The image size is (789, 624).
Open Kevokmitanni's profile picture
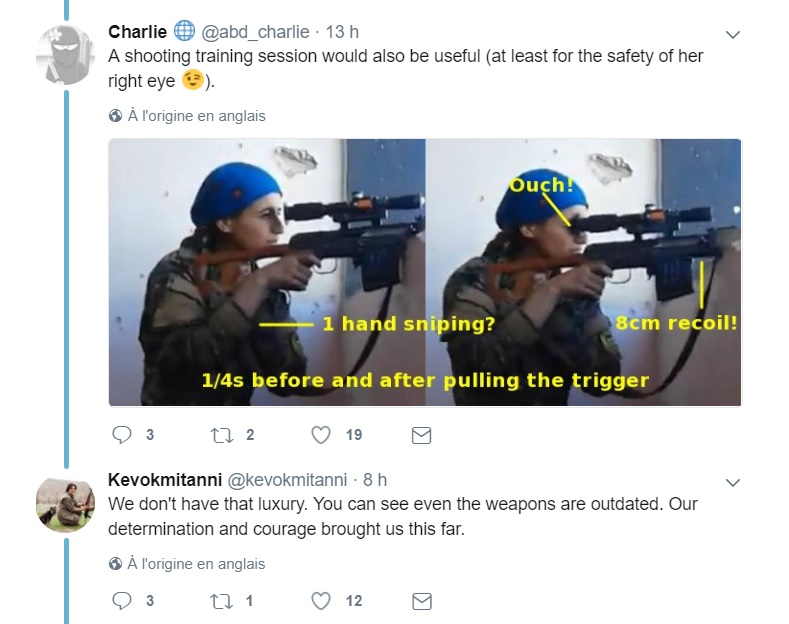pos(65,503)
